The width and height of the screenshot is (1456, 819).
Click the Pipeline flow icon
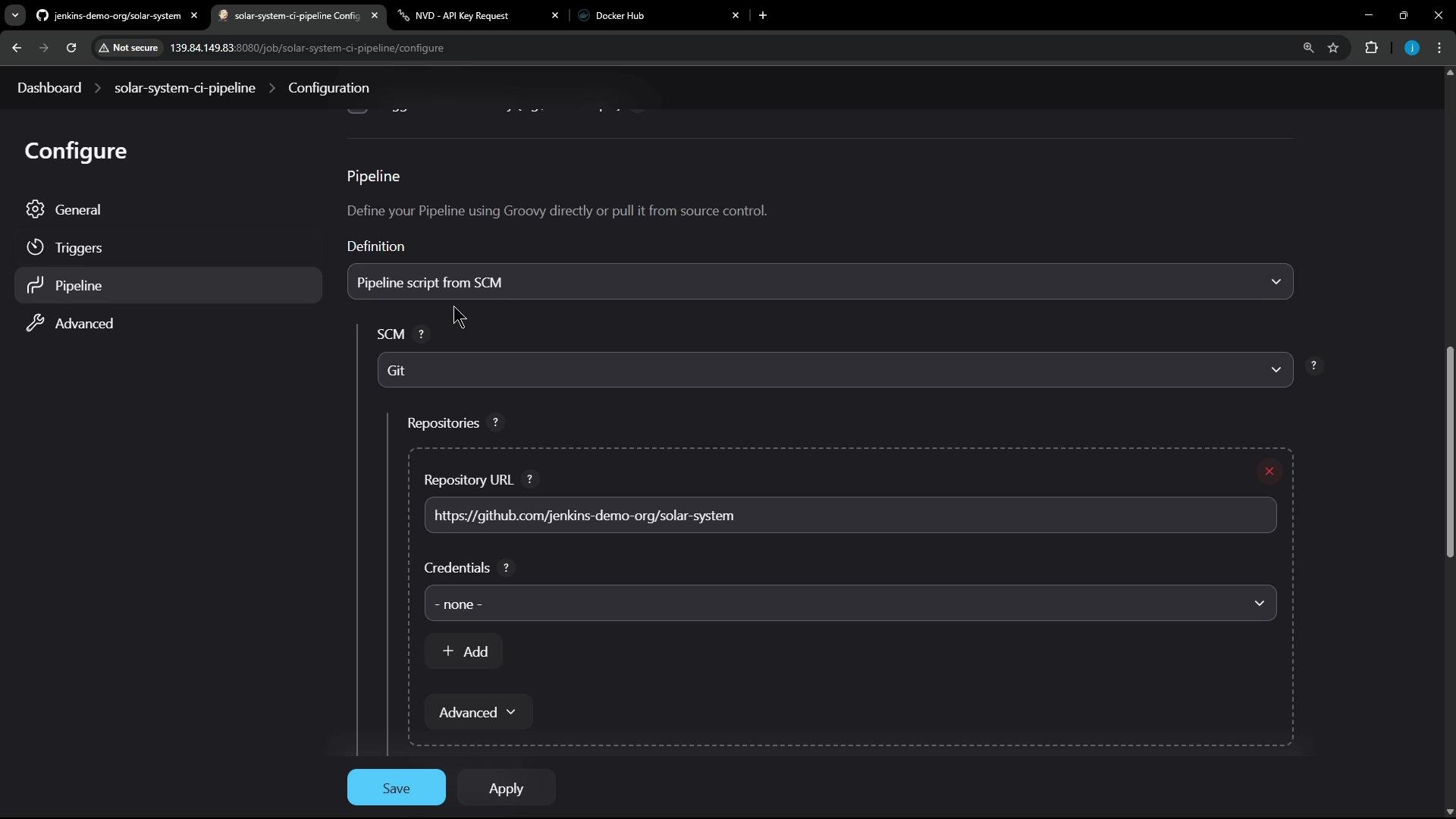coord(35,285)
